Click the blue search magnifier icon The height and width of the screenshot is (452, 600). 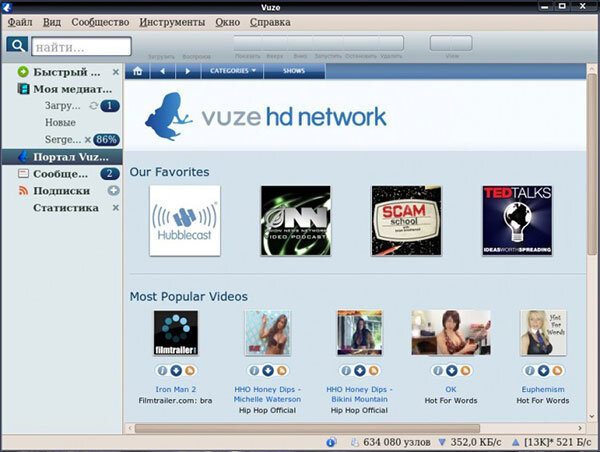point(17,46)
